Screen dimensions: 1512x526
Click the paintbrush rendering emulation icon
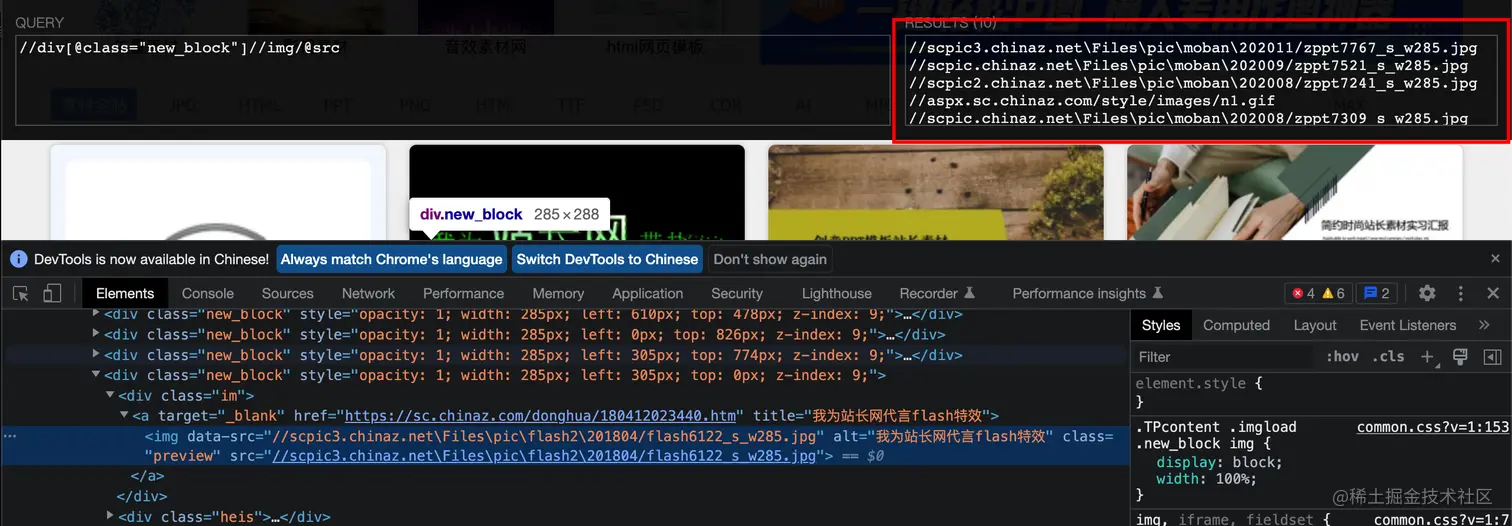[1460, 357]
